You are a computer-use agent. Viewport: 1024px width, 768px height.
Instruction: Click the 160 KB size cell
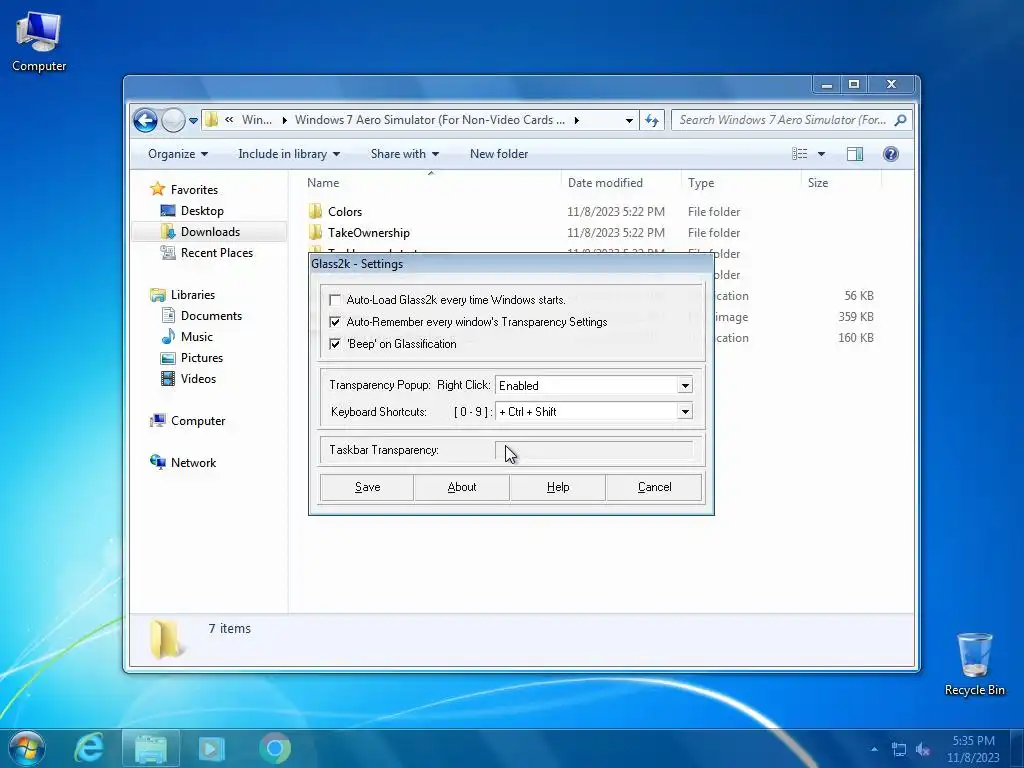(x=856, y=338)
